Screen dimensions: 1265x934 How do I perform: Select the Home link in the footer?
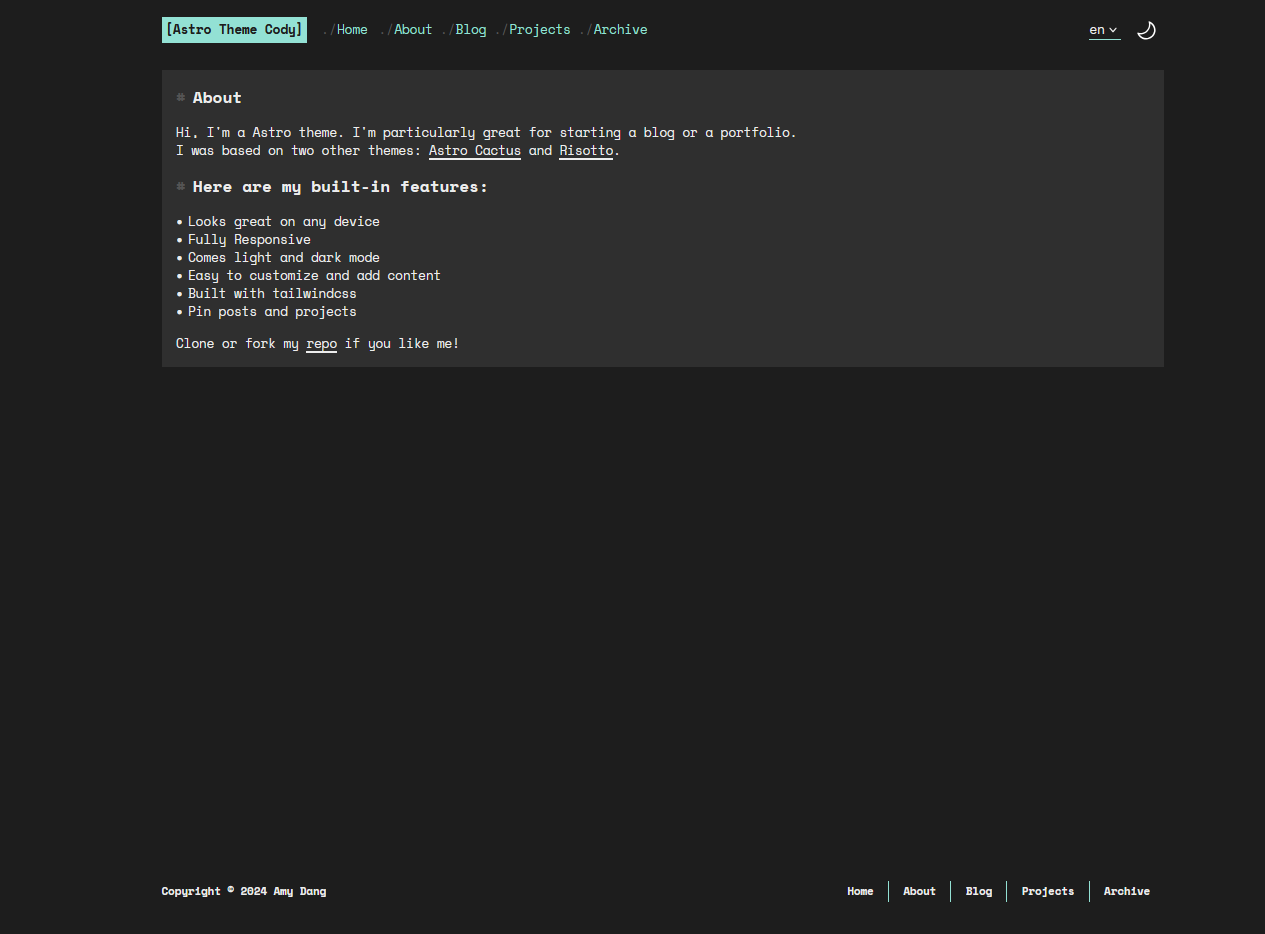[860, 891]
